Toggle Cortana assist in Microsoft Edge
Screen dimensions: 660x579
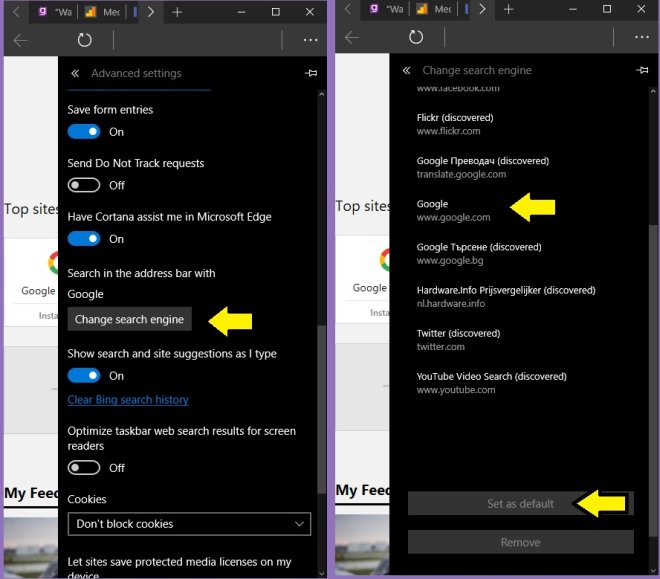(84, 239)
